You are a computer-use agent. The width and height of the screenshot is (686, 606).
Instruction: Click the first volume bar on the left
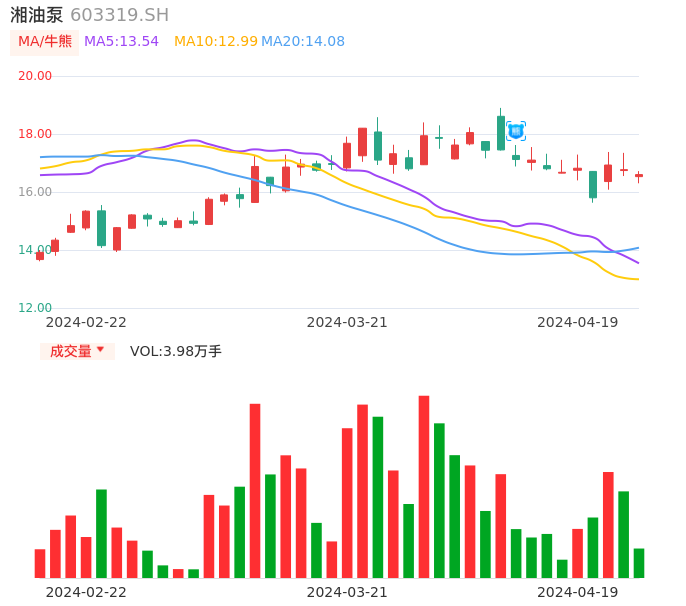[40, 563]
